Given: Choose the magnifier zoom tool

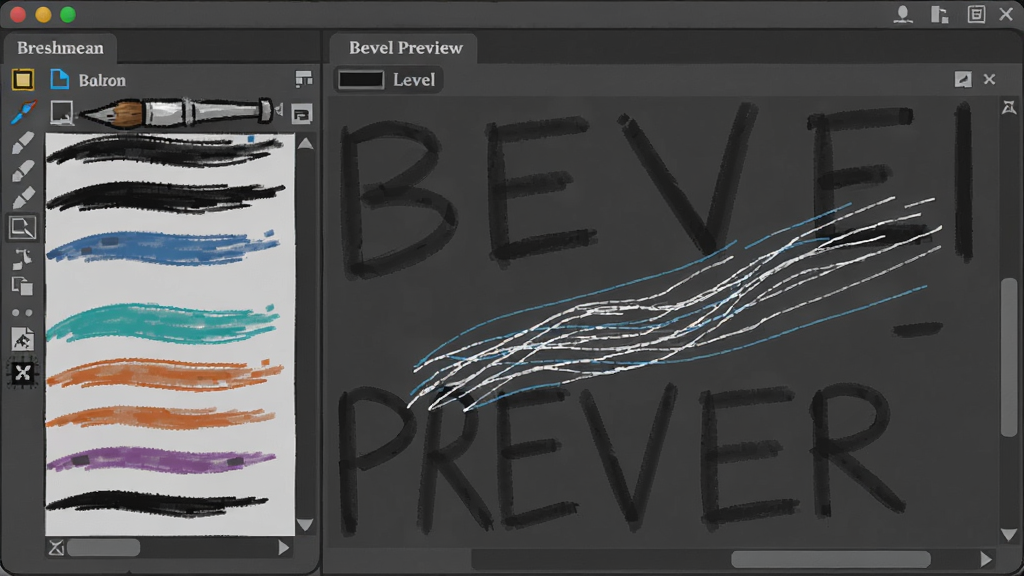Looking at the screenshot, I should click(23, 228).
